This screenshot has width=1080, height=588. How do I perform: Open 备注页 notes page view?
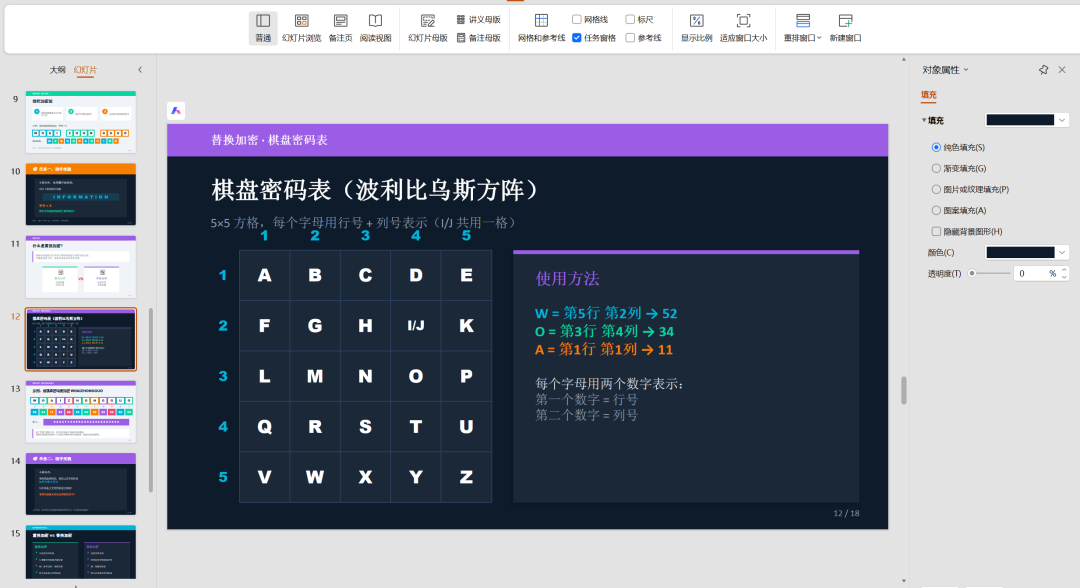pos(340,28)
